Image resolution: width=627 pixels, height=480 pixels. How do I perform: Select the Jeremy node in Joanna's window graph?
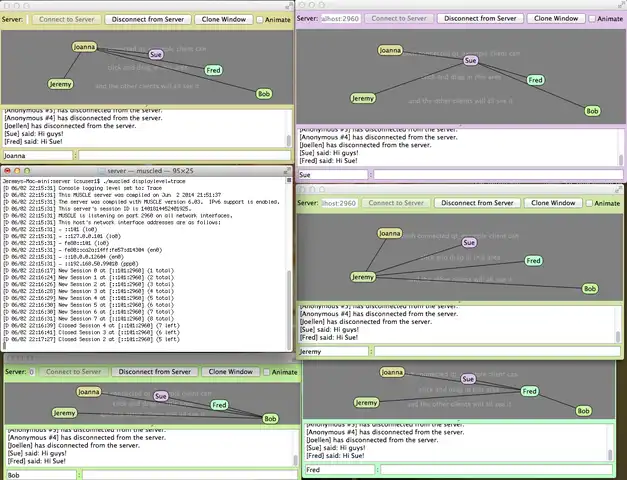click(x=60, y=84)
